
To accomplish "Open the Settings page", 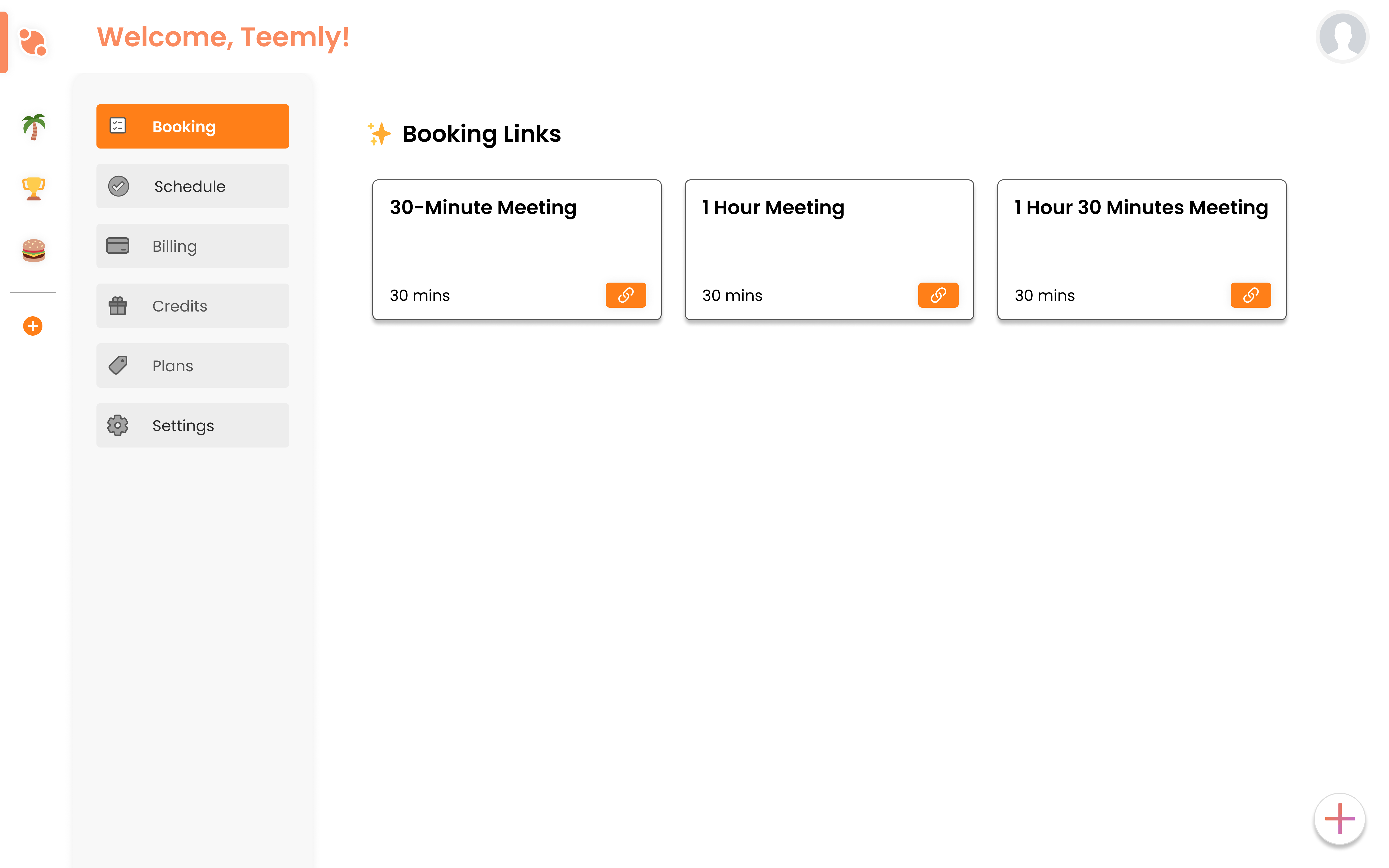I will click(x=193, y=425).
